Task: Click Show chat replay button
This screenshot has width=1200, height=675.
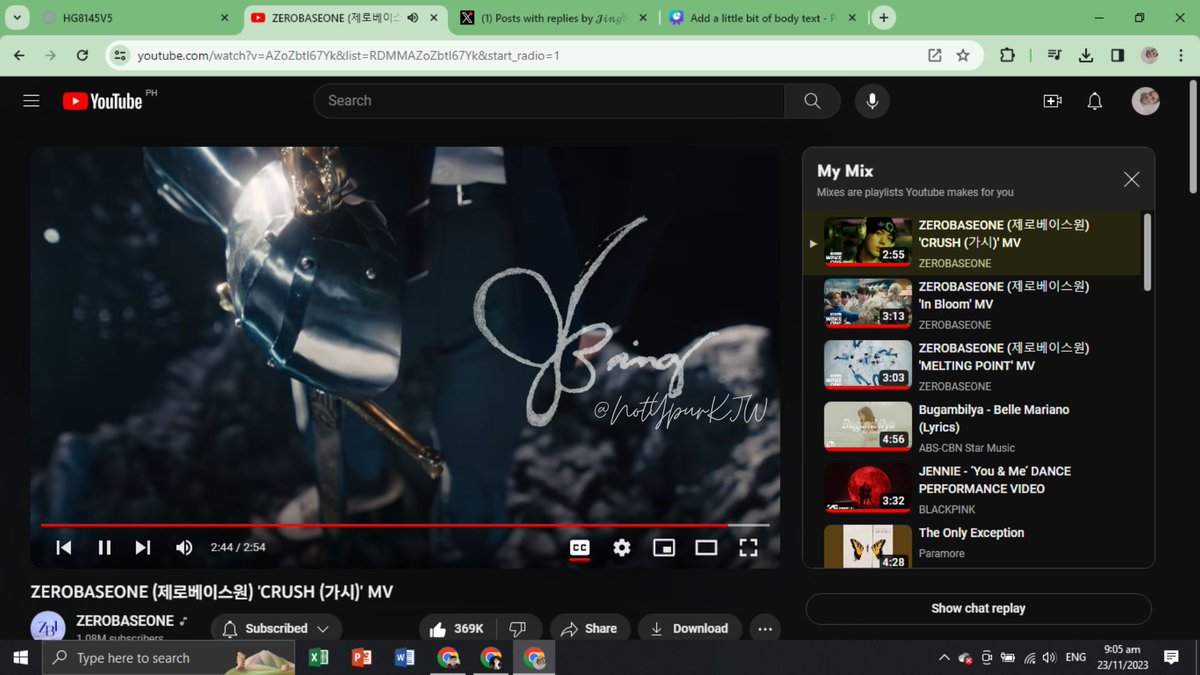Action: tap(978, 608)
